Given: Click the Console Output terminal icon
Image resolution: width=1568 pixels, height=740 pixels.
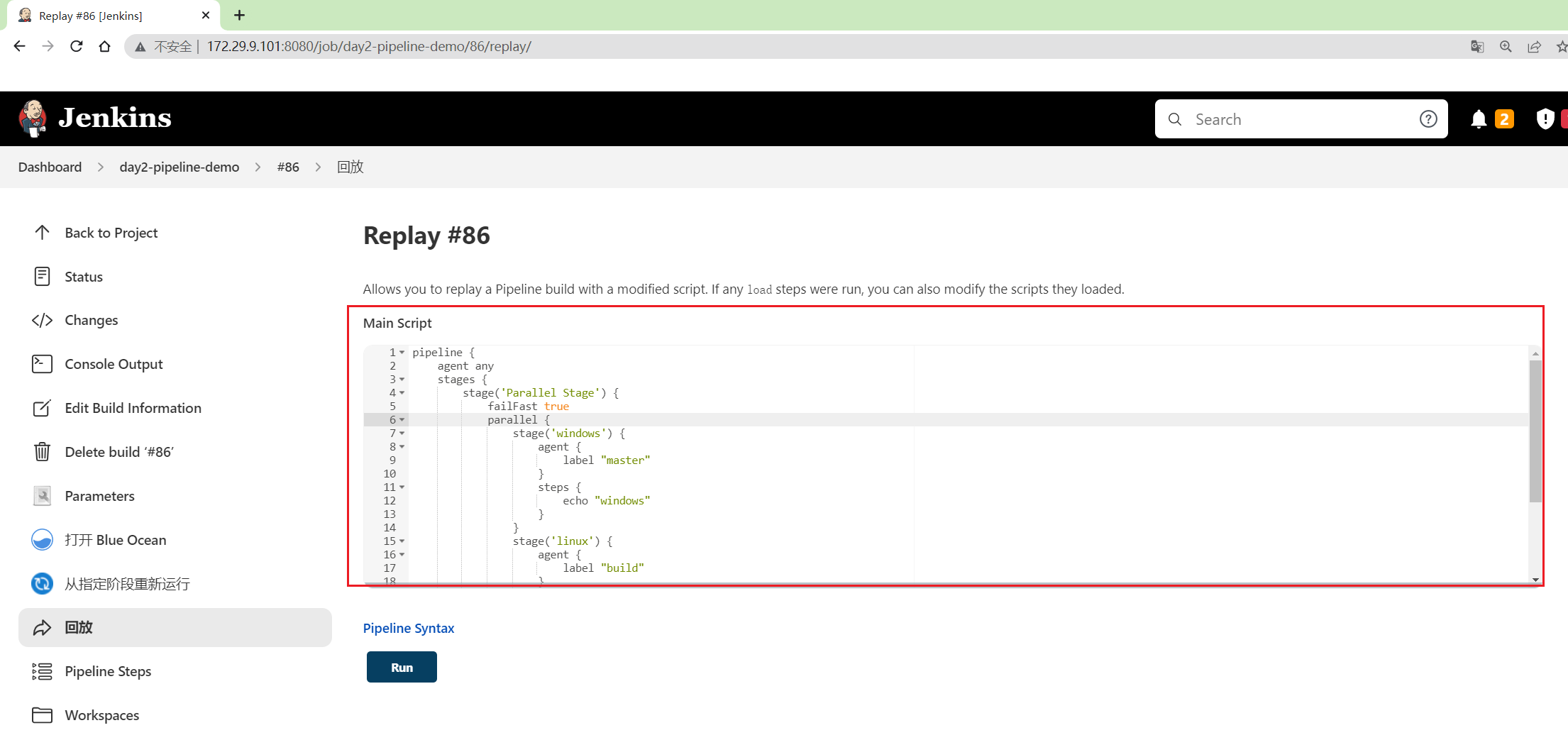Looking at the screenshot, I should pyautogui.click(x=42, y=364).
